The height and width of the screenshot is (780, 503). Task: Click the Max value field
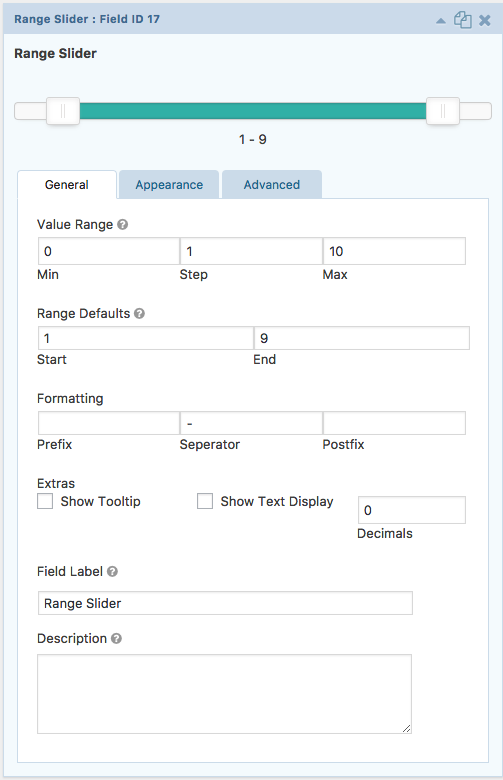coord(395,251)
